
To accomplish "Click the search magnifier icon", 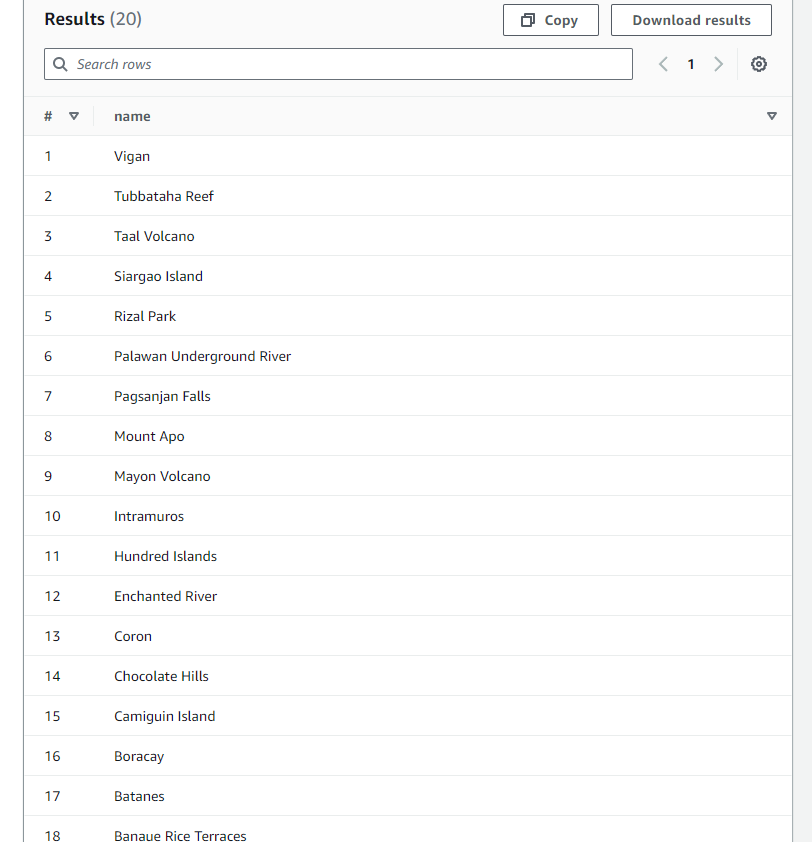I will click(x=60, y=64).
